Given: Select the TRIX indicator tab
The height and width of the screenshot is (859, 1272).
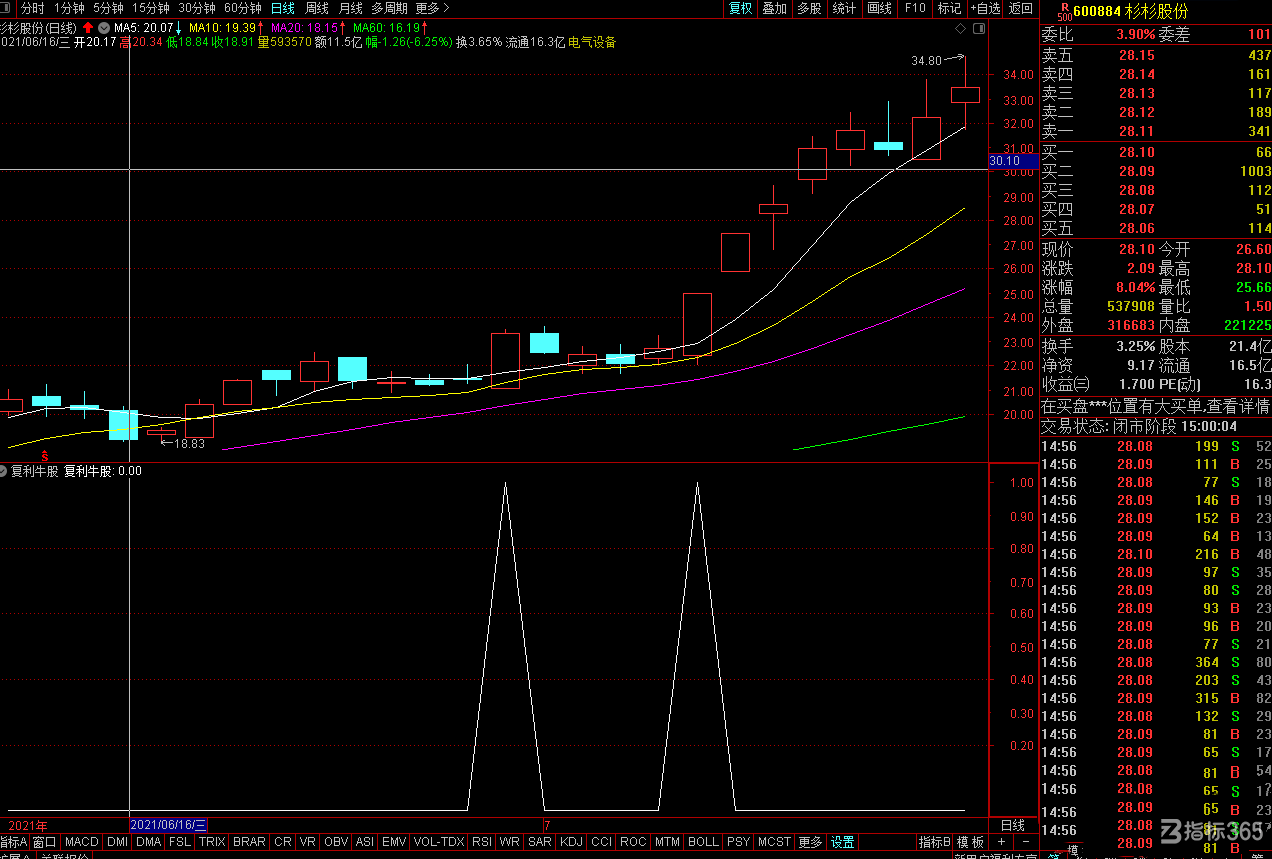Looking at the screenshot, I should [x=212, y=842].
